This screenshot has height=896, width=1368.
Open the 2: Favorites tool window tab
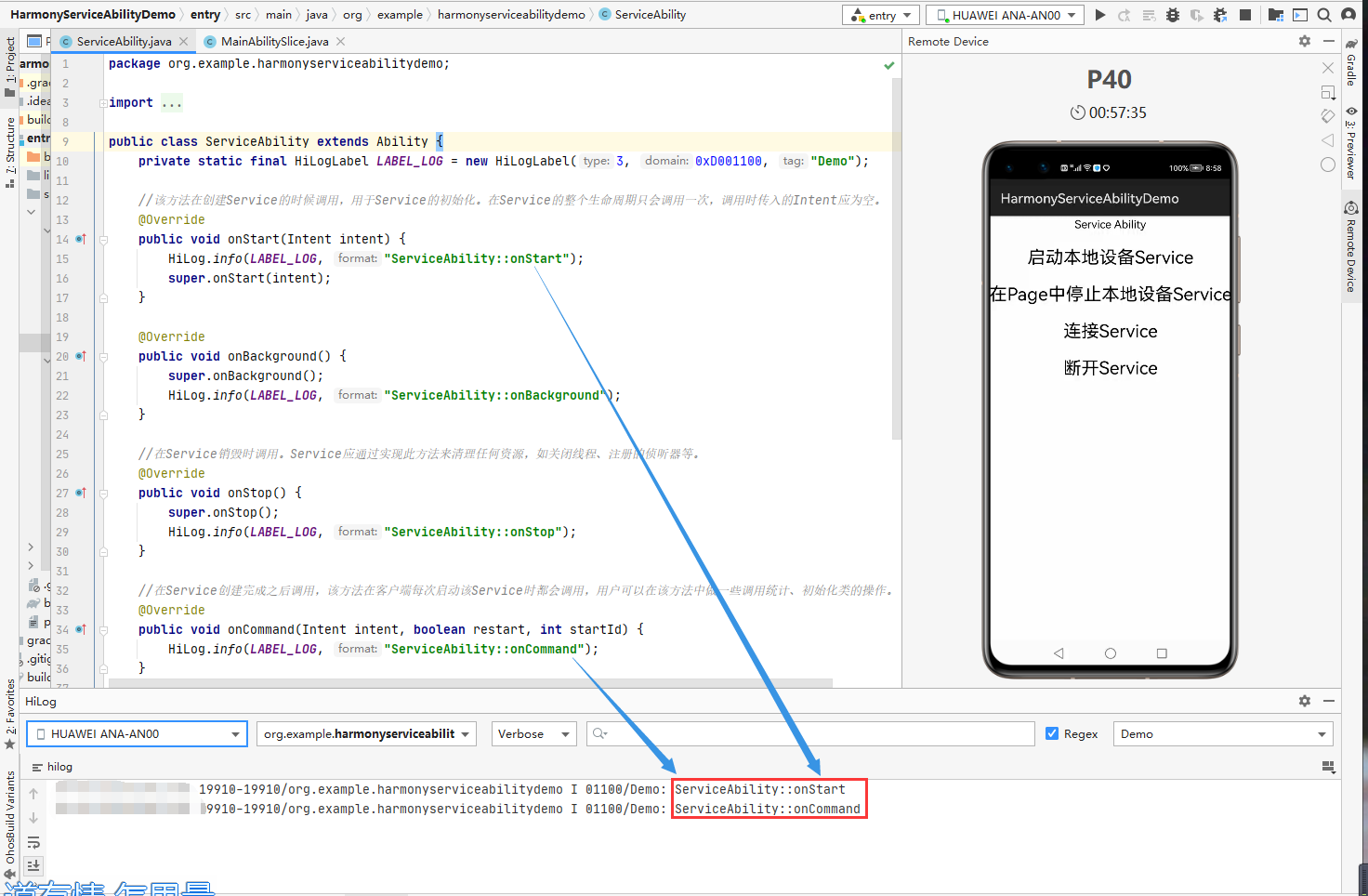[x=10, y=714]
